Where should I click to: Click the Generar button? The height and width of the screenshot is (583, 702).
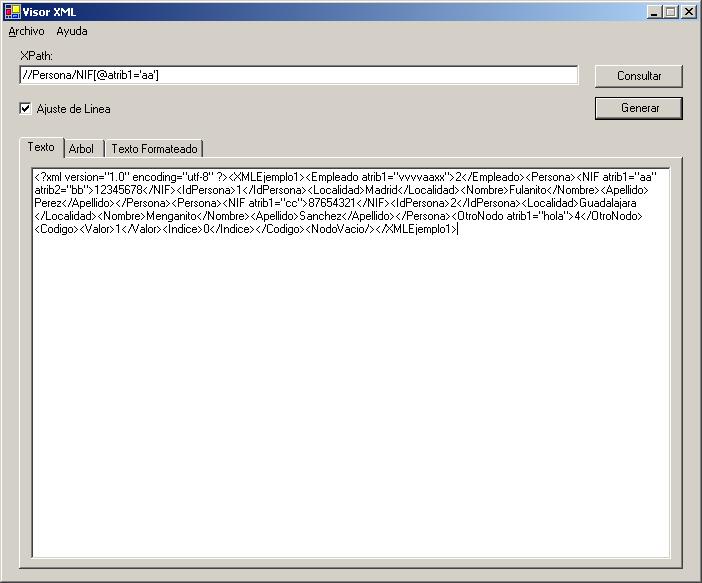[638, 108]
